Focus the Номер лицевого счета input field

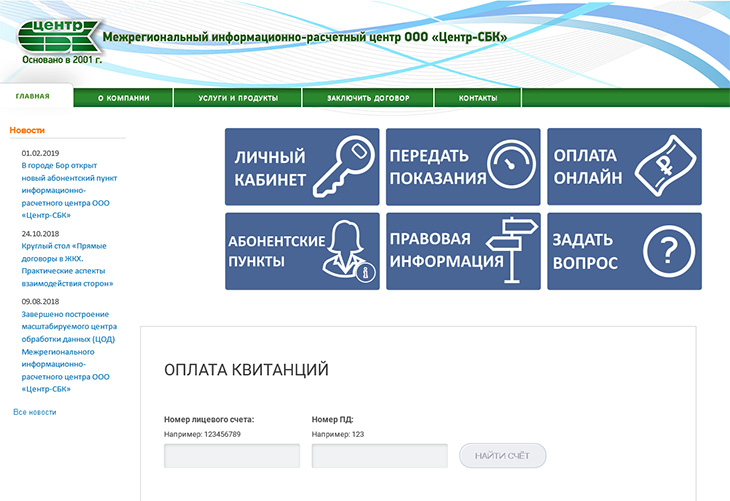point(232,456)
